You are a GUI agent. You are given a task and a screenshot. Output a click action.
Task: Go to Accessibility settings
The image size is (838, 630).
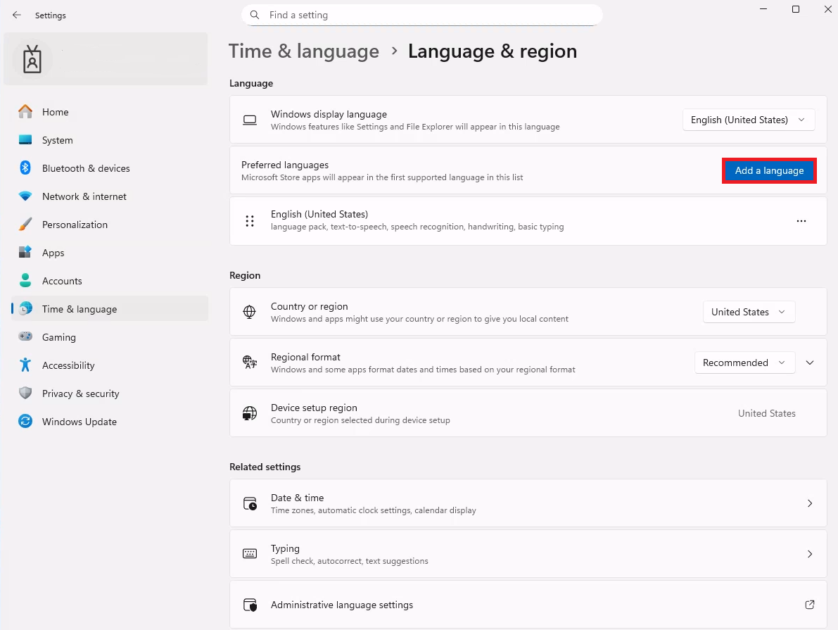(x=110, y=365)
